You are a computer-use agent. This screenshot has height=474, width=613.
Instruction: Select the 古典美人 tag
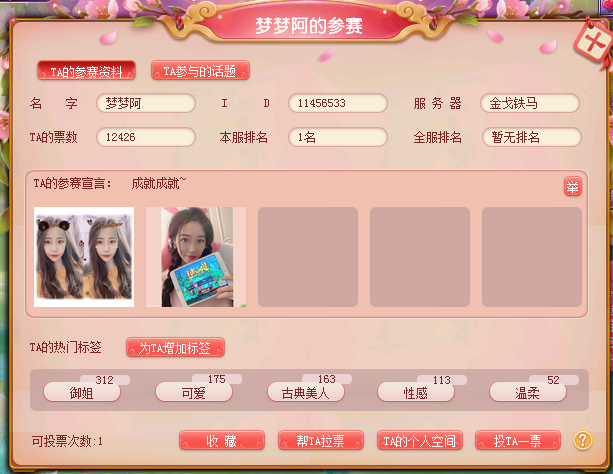click(306, 392)
